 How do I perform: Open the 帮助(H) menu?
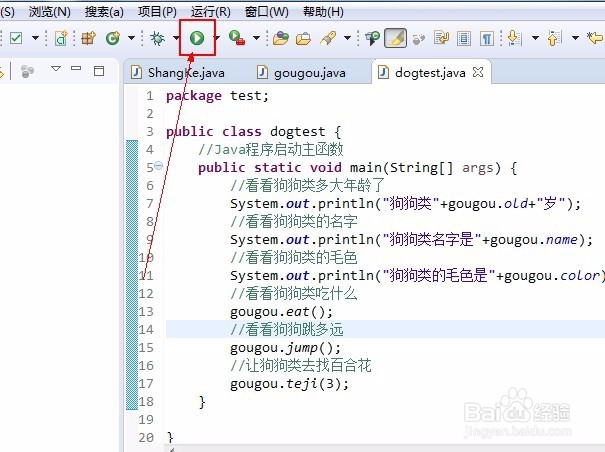[323, 12]
